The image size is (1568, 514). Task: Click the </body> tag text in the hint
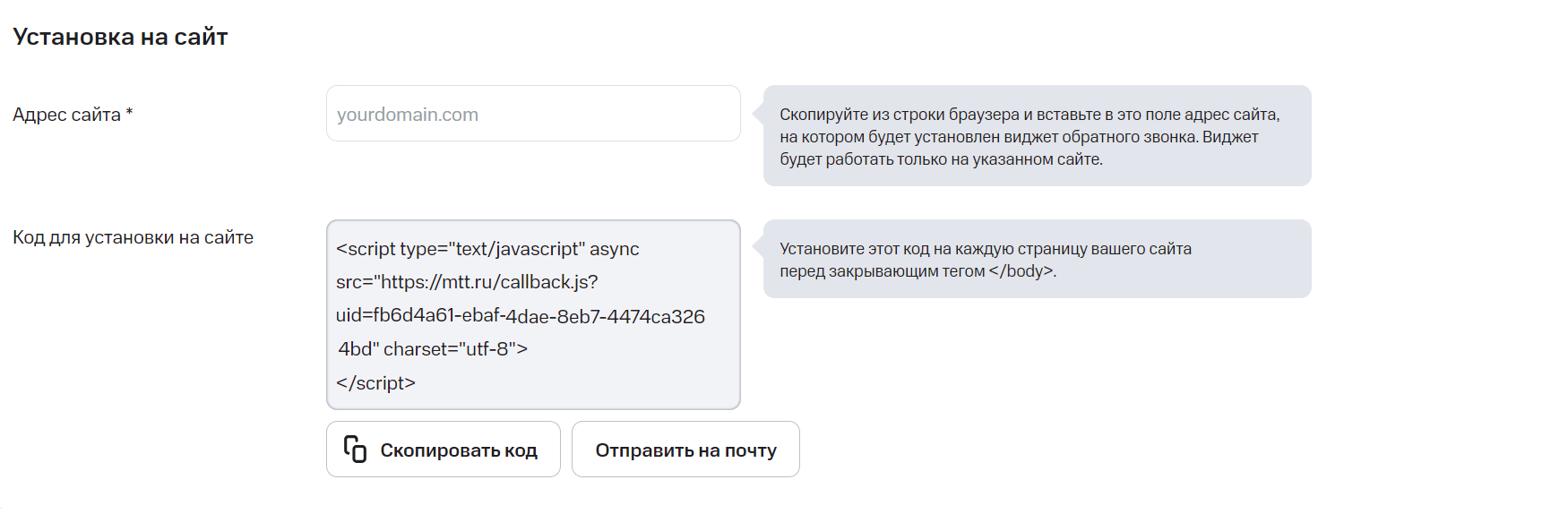click(1021, 271)
